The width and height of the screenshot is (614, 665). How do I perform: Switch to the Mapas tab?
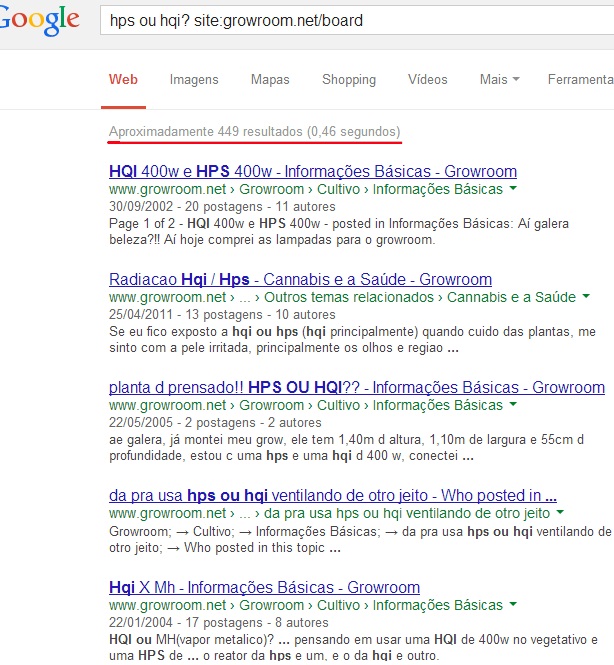click(270, 79)
